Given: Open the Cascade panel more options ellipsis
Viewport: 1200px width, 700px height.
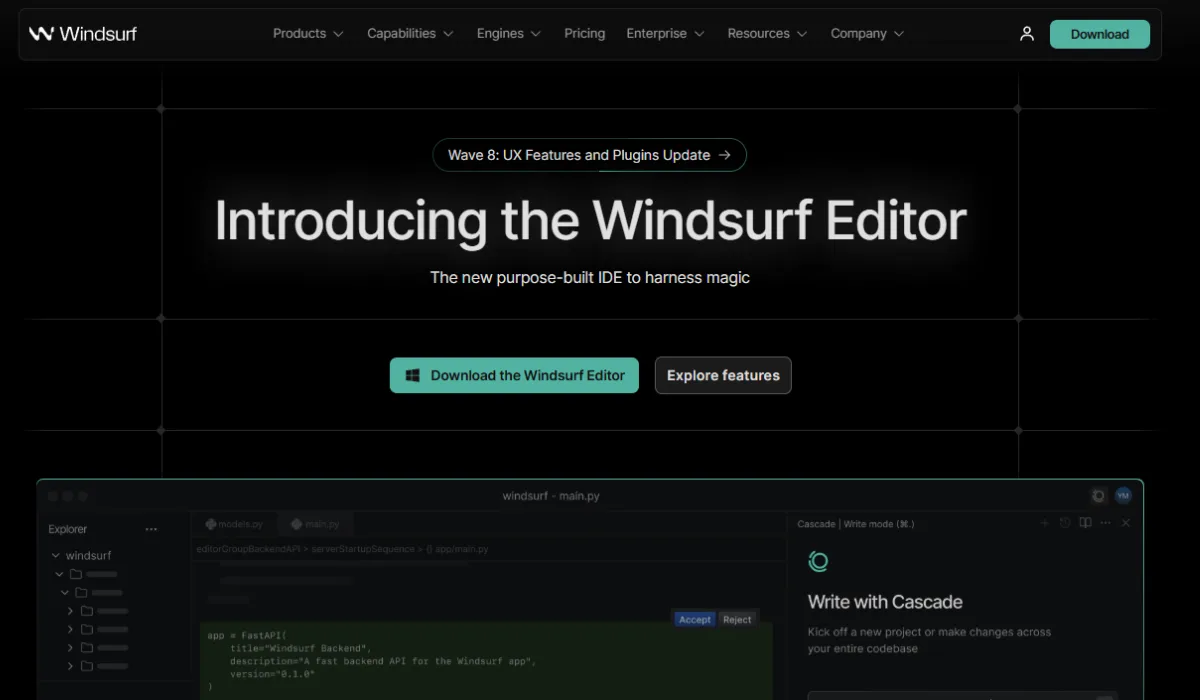Looking at the screenshot, I should (1105, 523).
